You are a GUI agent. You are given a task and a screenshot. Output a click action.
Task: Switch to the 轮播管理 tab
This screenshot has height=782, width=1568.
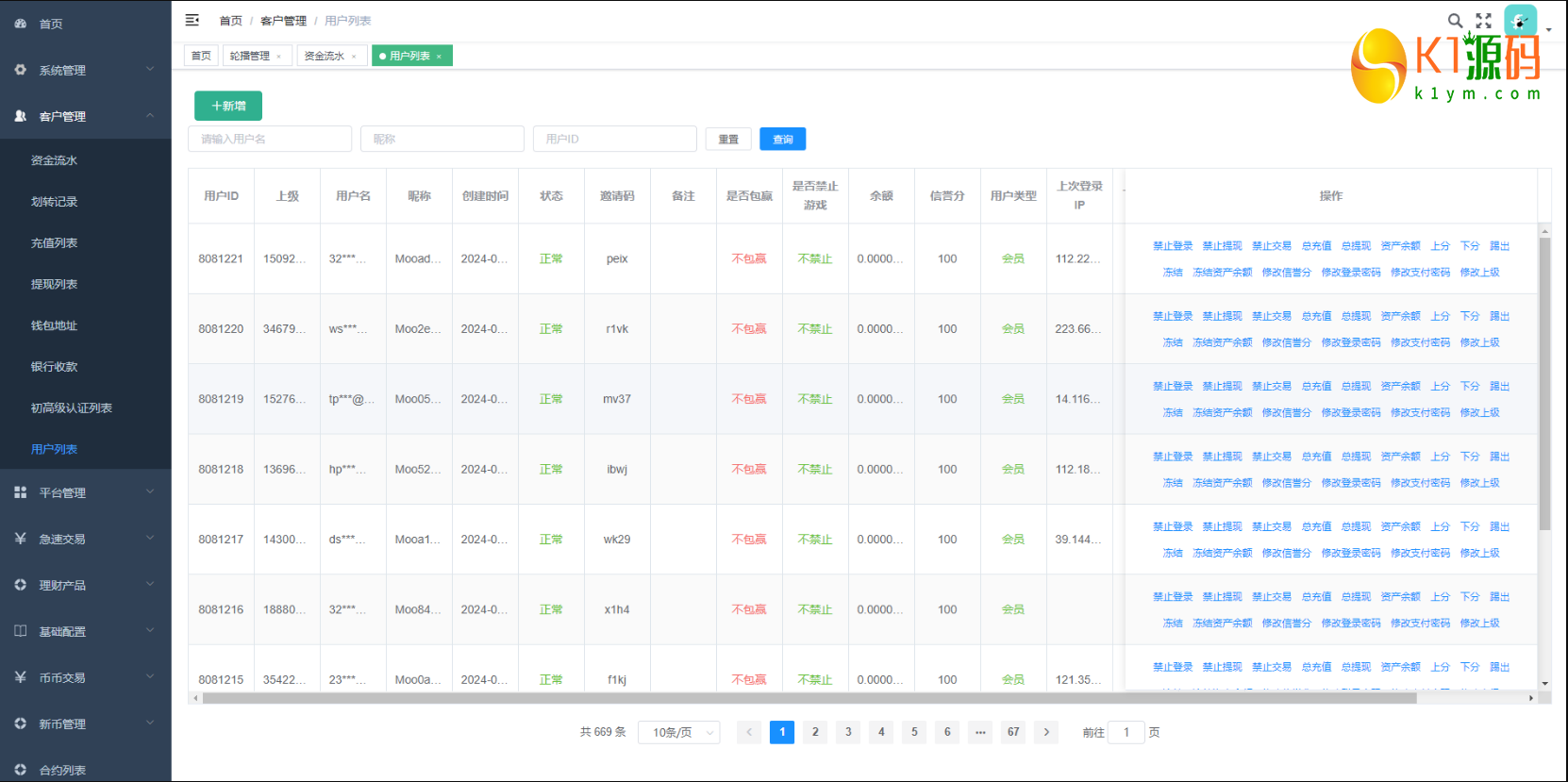tap(250, 56)
